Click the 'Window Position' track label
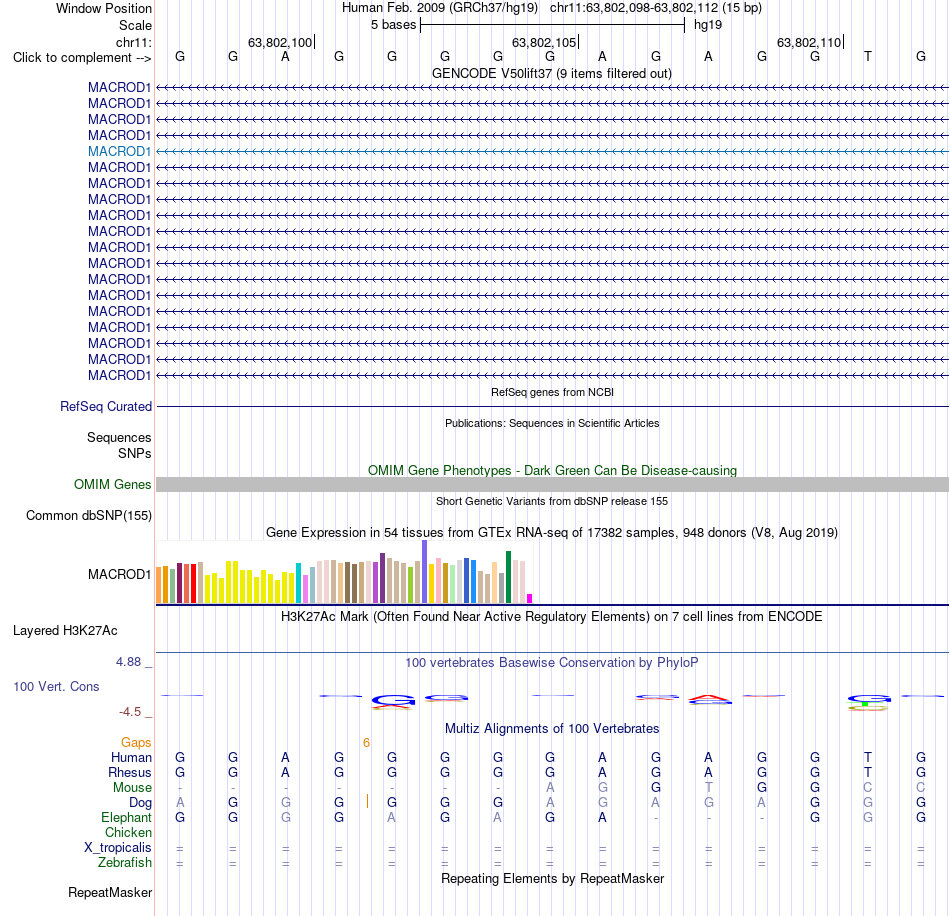This screenshot has height=916, width=950. (104, 8)
